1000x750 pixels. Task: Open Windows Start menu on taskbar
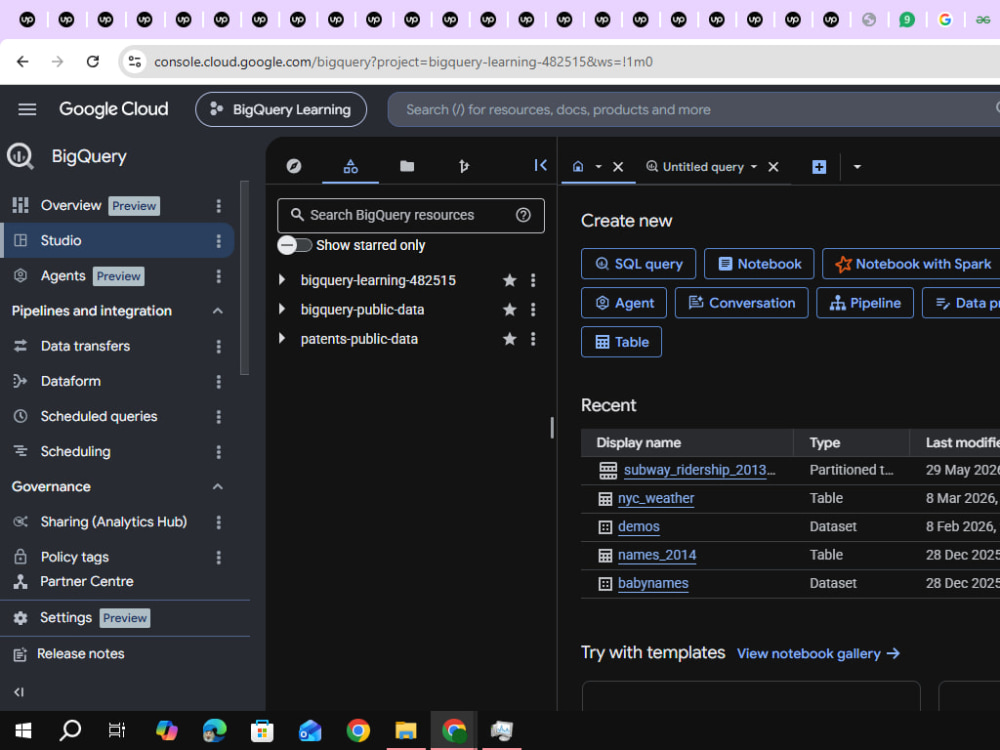(x=24, y=730)
